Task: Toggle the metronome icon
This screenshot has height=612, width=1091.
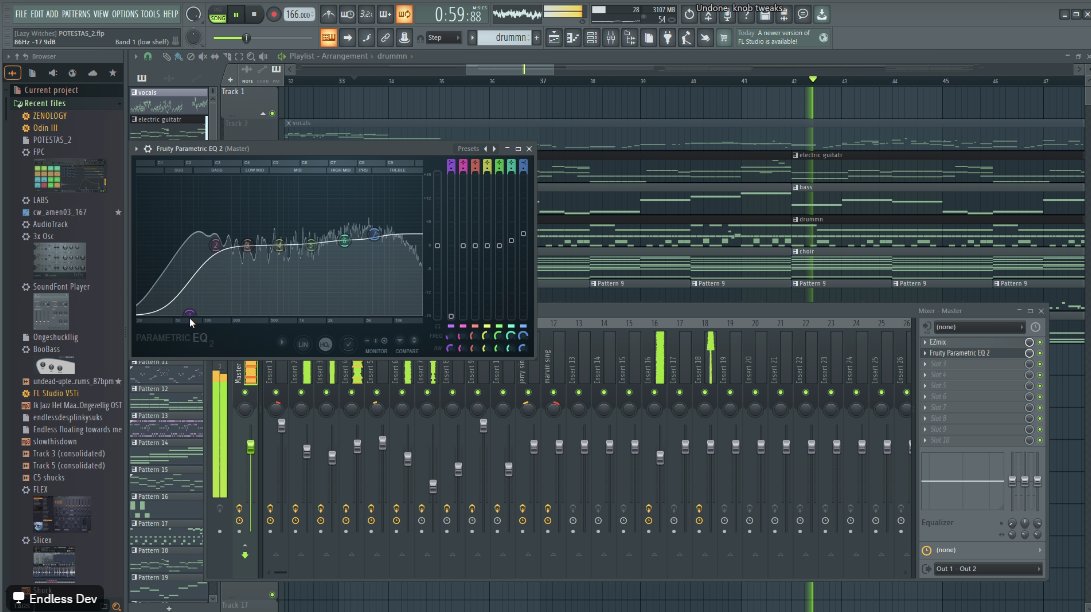Action: (328, 14)
